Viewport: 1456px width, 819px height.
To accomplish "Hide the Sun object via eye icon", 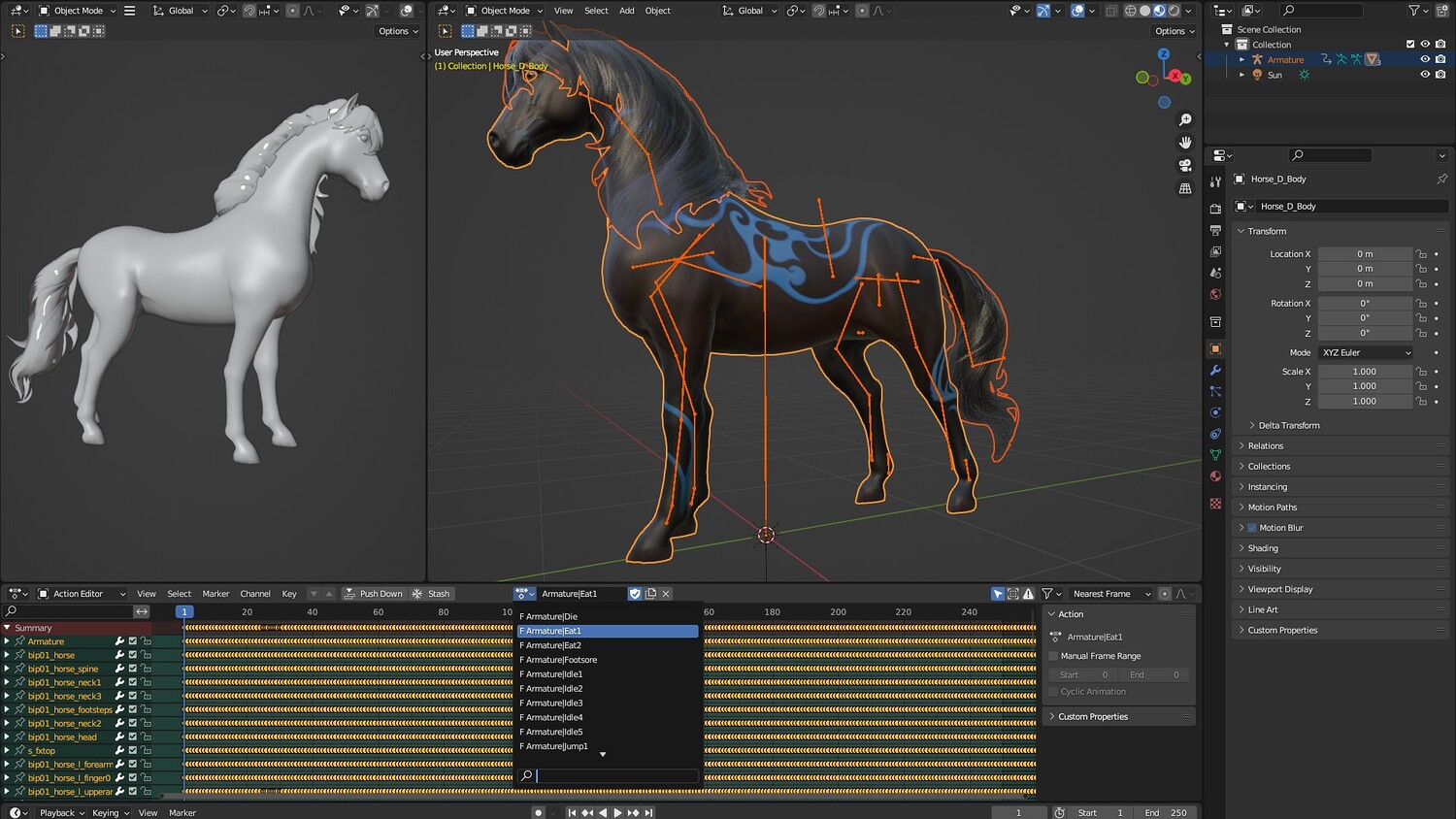I will point(1425,75).
